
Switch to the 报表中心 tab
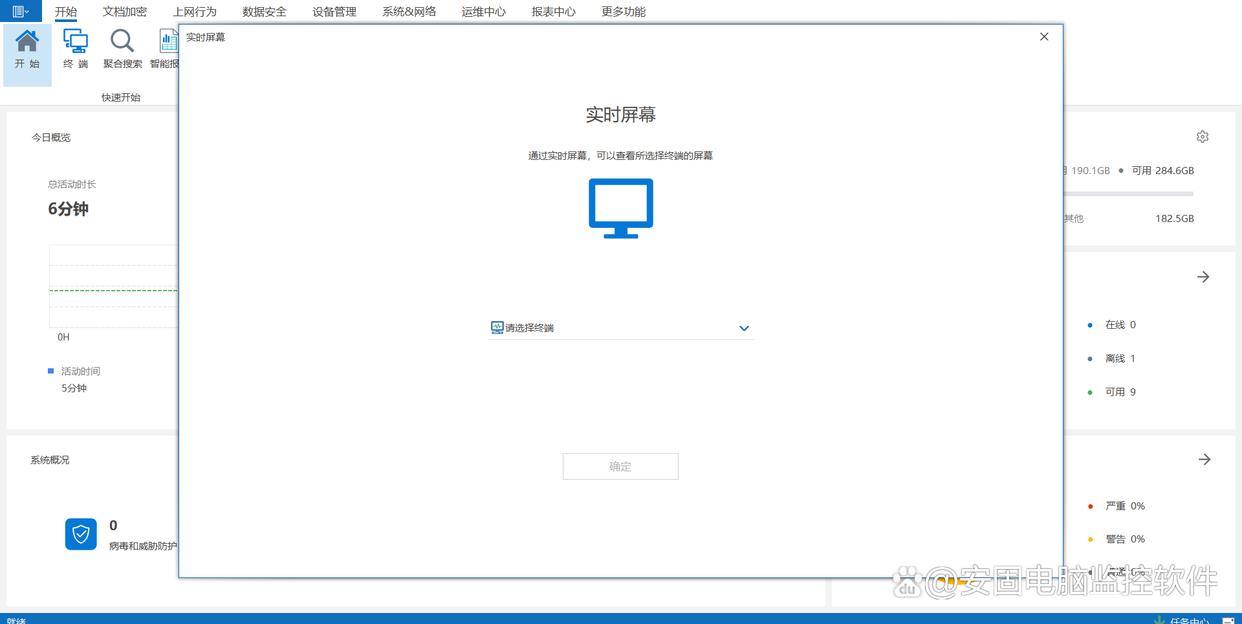click(553, 12)
